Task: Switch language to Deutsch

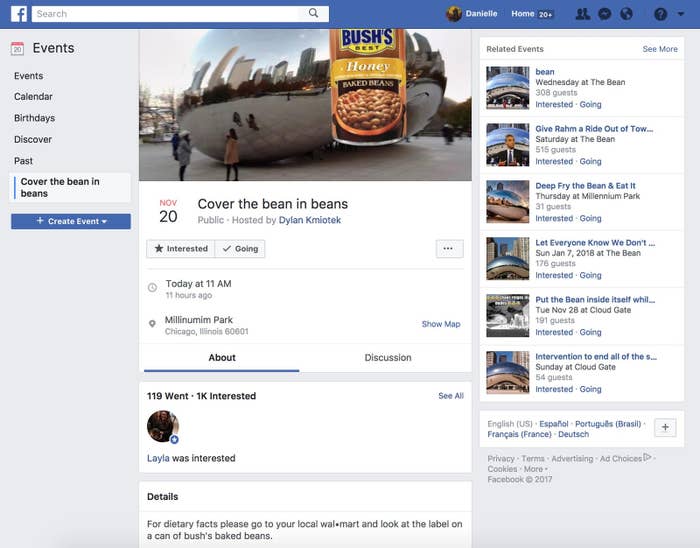Action: pyautogui.click(x=573, y=434)
